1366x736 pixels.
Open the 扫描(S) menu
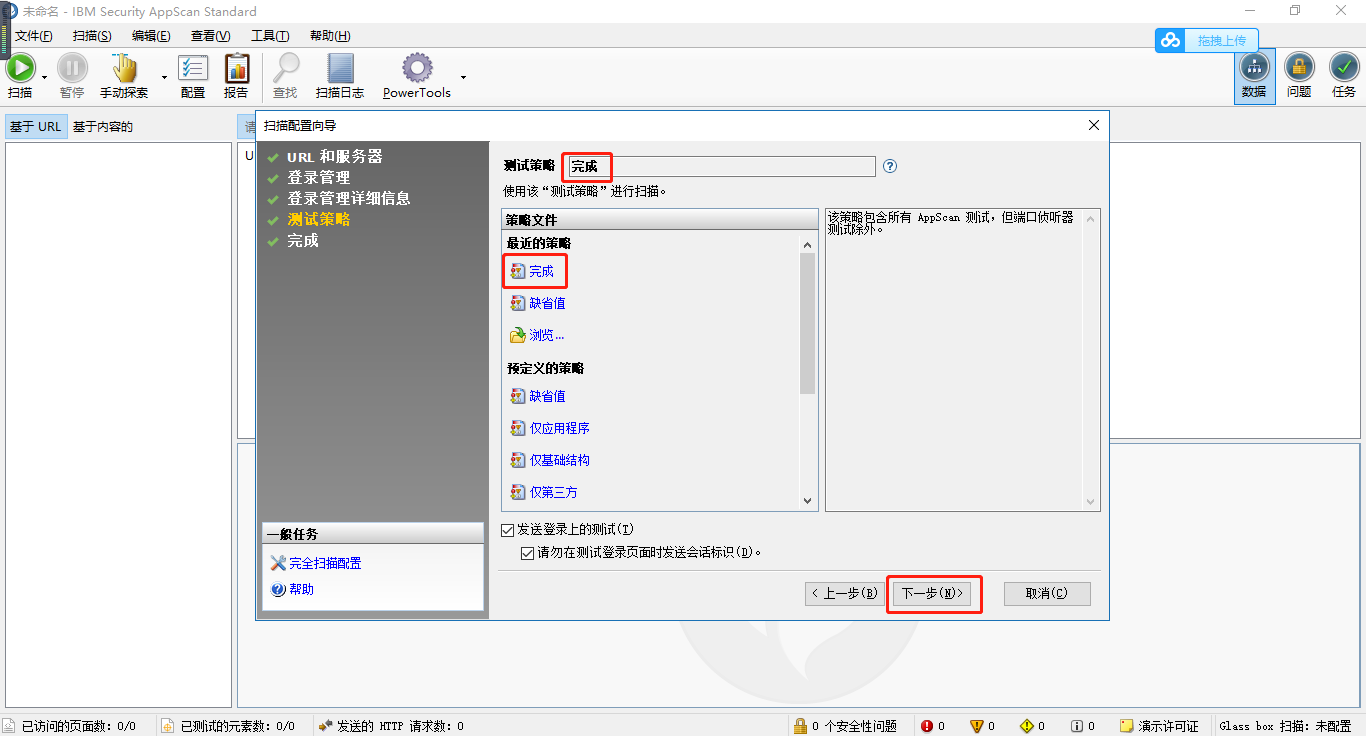(92, 36)
